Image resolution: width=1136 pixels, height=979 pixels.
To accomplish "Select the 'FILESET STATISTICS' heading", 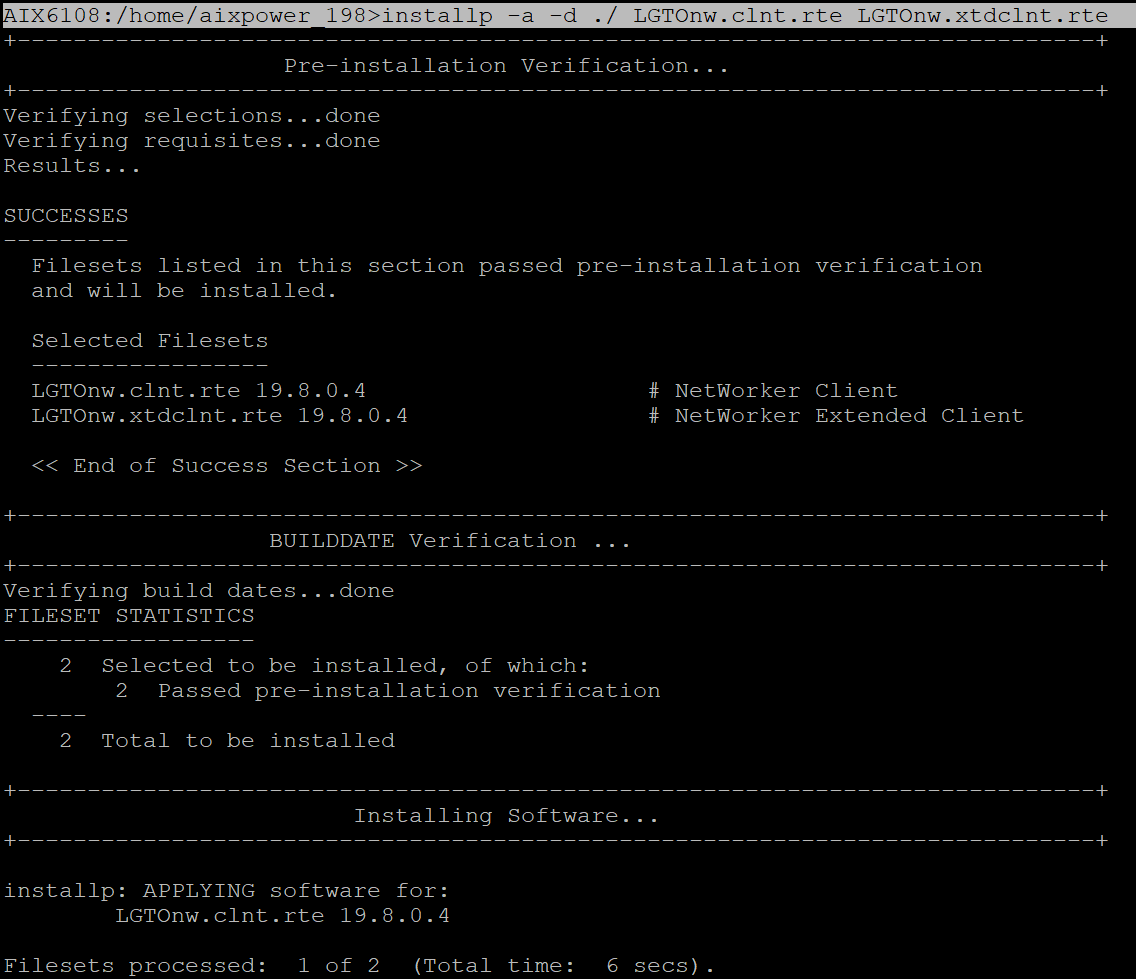I will click(x=128, y=616).
